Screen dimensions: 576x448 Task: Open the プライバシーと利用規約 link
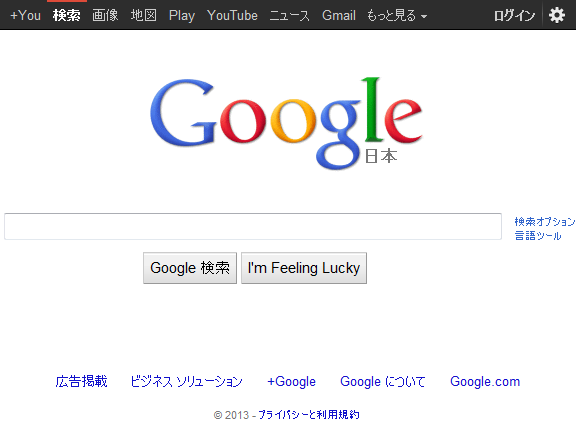(x=309, y=415)
